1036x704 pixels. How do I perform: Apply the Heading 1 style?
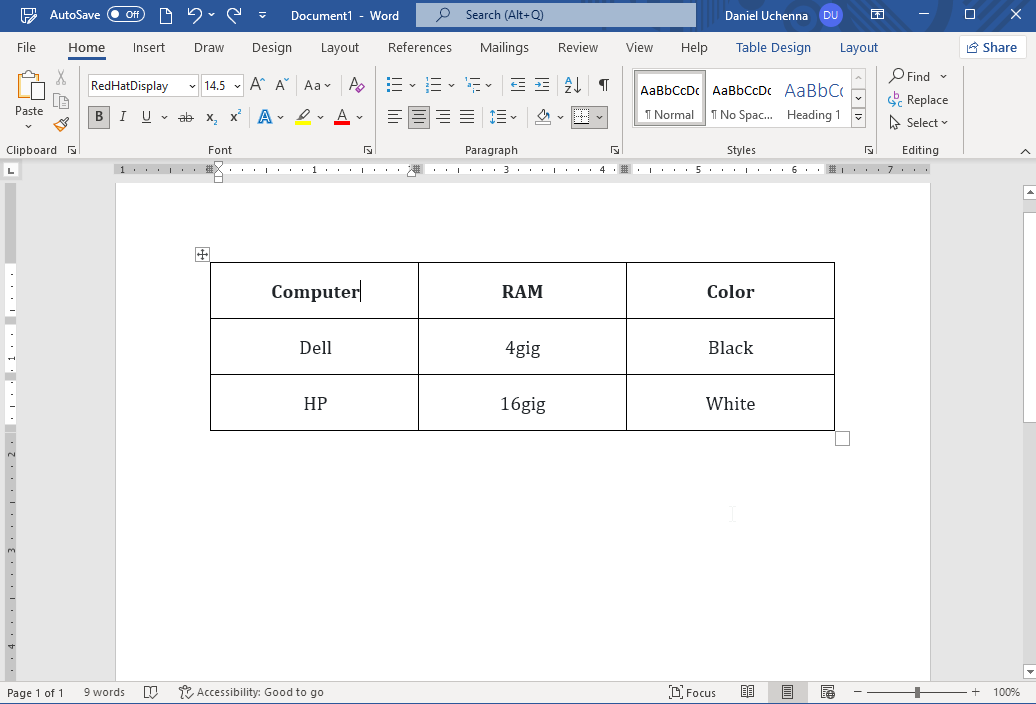tap(813, 97)
